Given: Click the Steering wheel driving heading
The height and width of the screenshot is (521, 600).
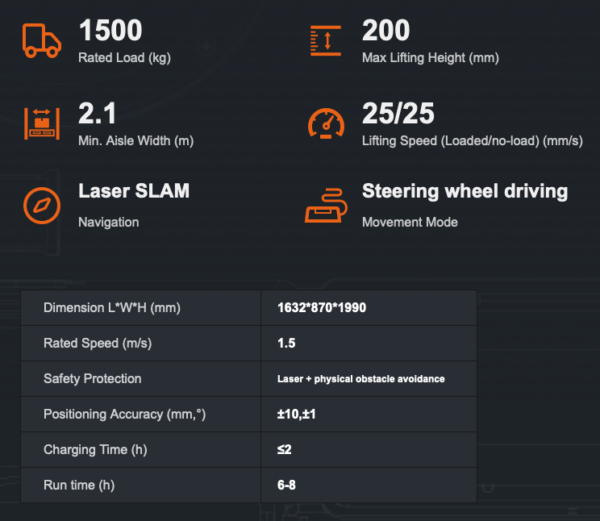Looking at the screenshot, I should click(x=465, y=191).
